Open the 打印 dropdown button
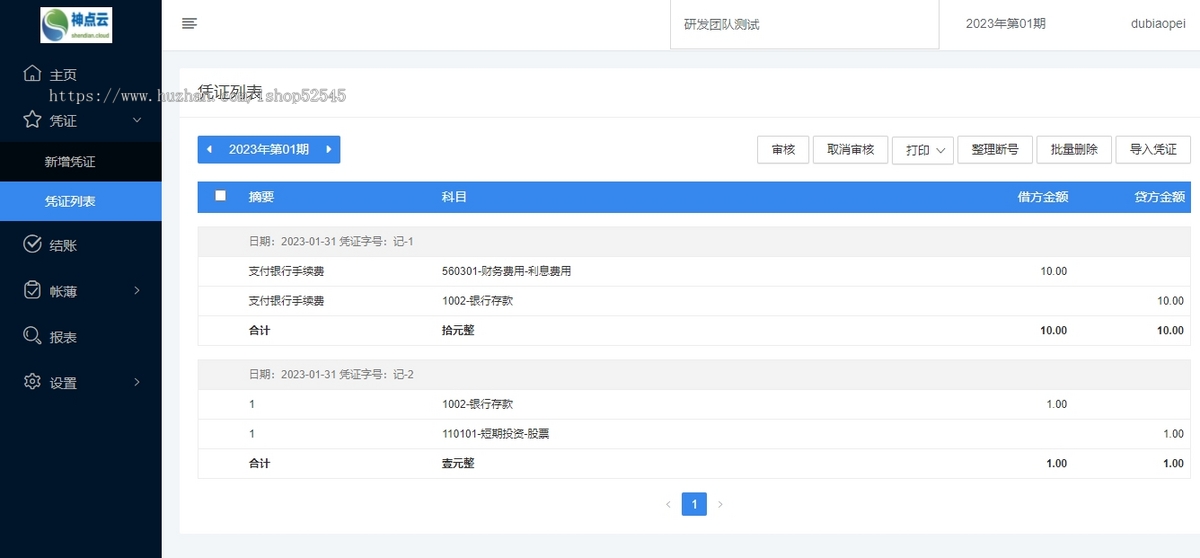Screen dimensions: 1200x558 [x=923, y=150]
